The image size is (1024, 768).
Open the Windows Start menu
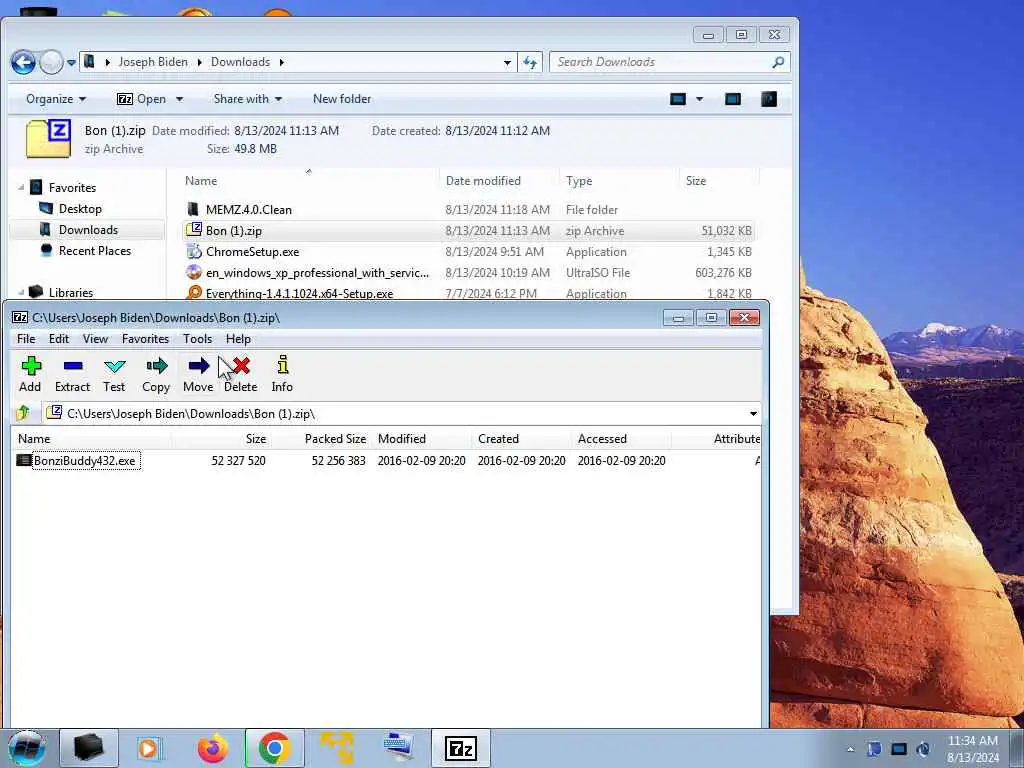27,748
